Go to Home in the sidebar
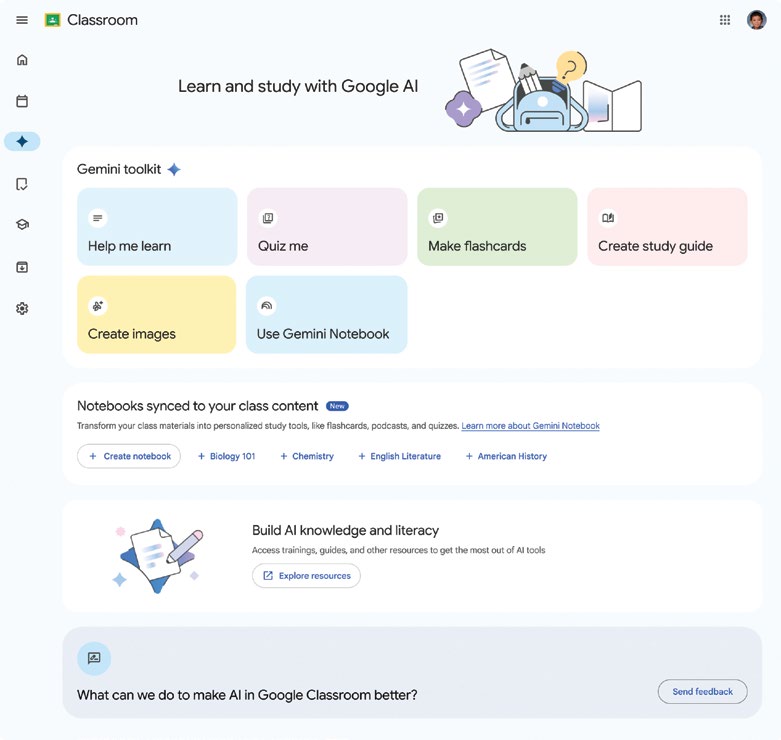This screenshot has width=781, height=740. tap(22, 60)
